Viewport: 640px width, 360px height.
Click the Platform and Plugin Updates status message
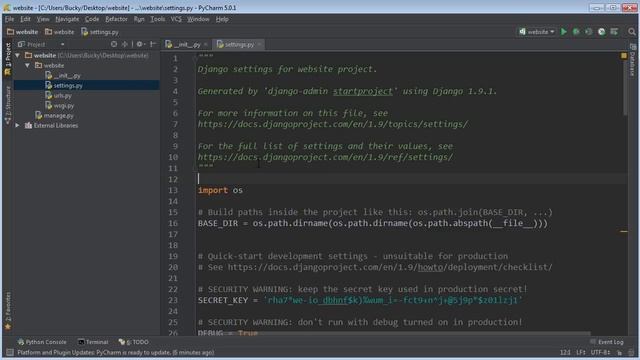pos(116,352)
